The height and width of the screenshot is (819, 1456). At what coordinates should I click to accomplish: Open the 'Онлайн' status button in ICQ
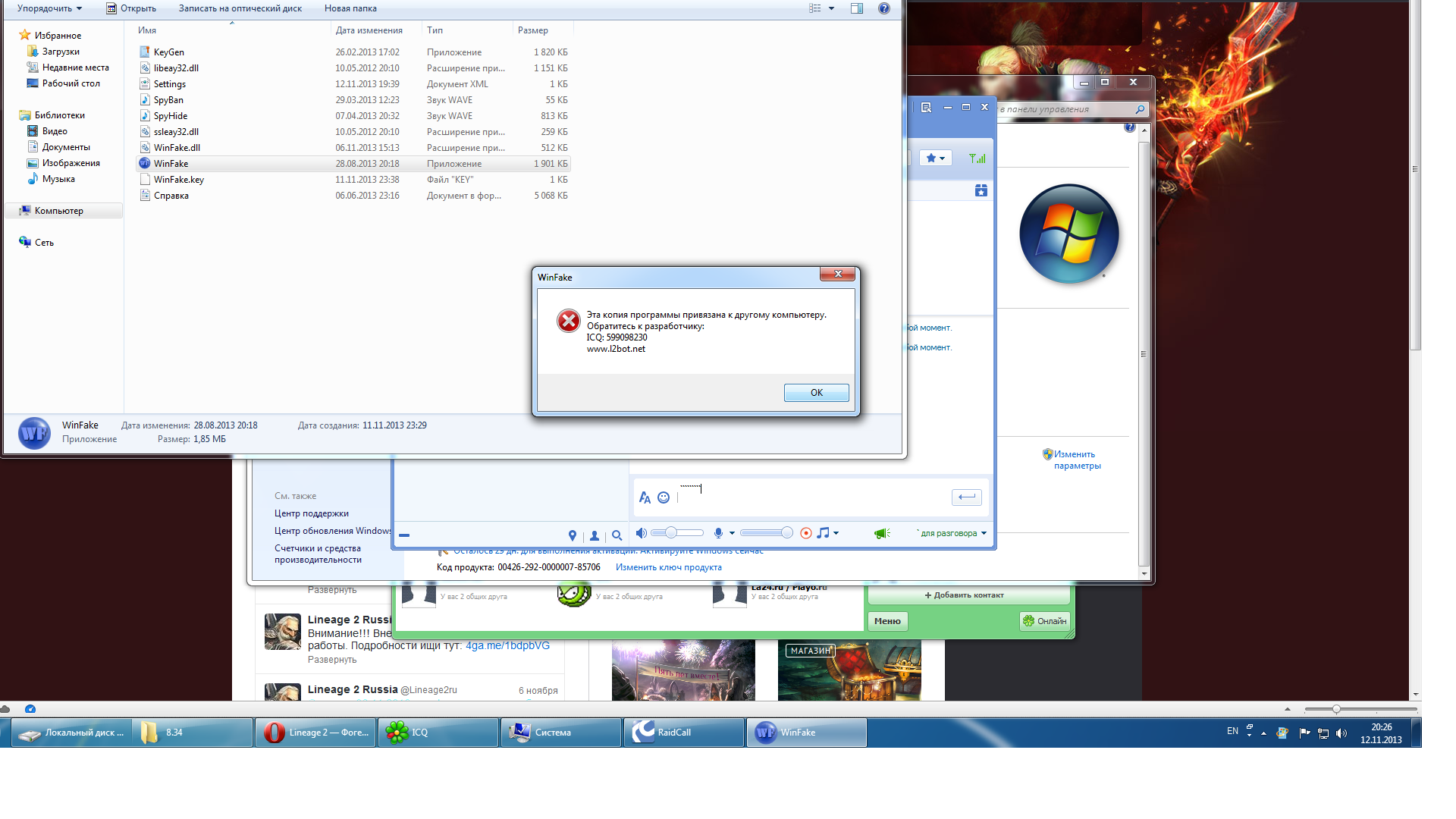click(1044, 621)
